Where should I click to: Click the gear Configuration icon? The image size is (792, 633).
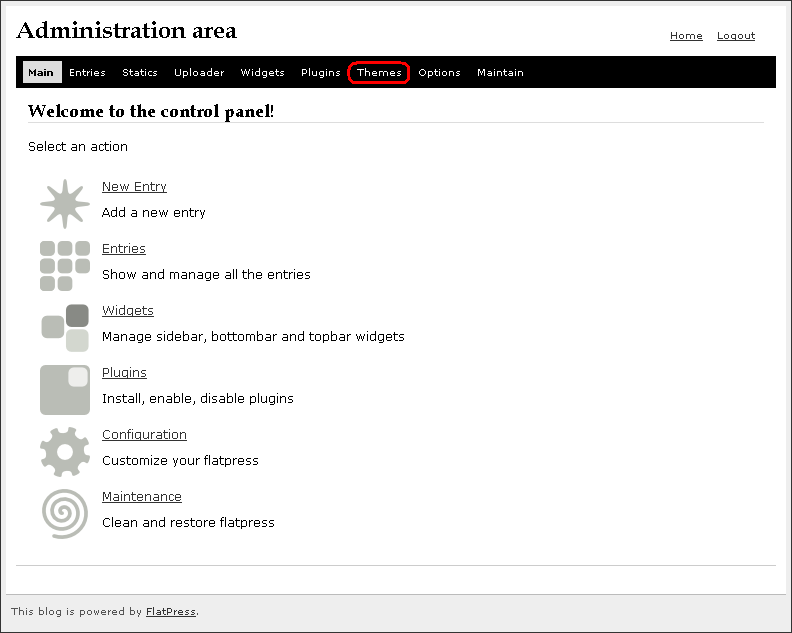click(x=65, y=452)
